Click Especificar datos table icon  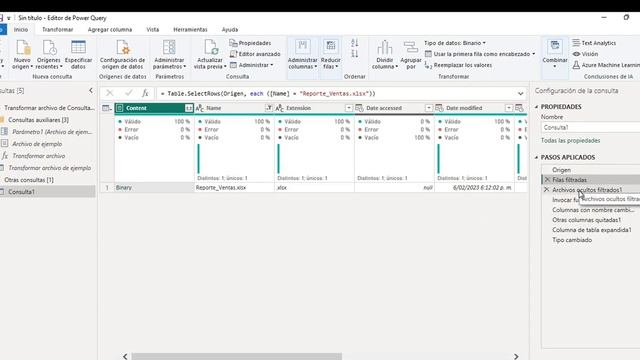point(78,47)
